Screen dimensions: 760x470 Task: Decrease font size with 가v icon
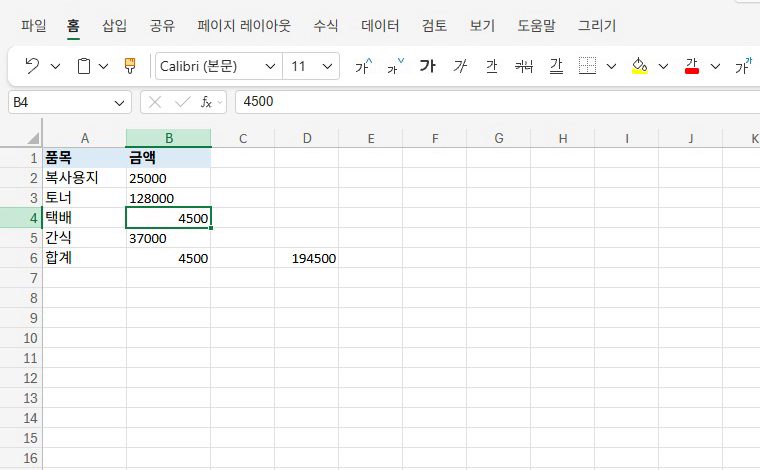point(395,66)
